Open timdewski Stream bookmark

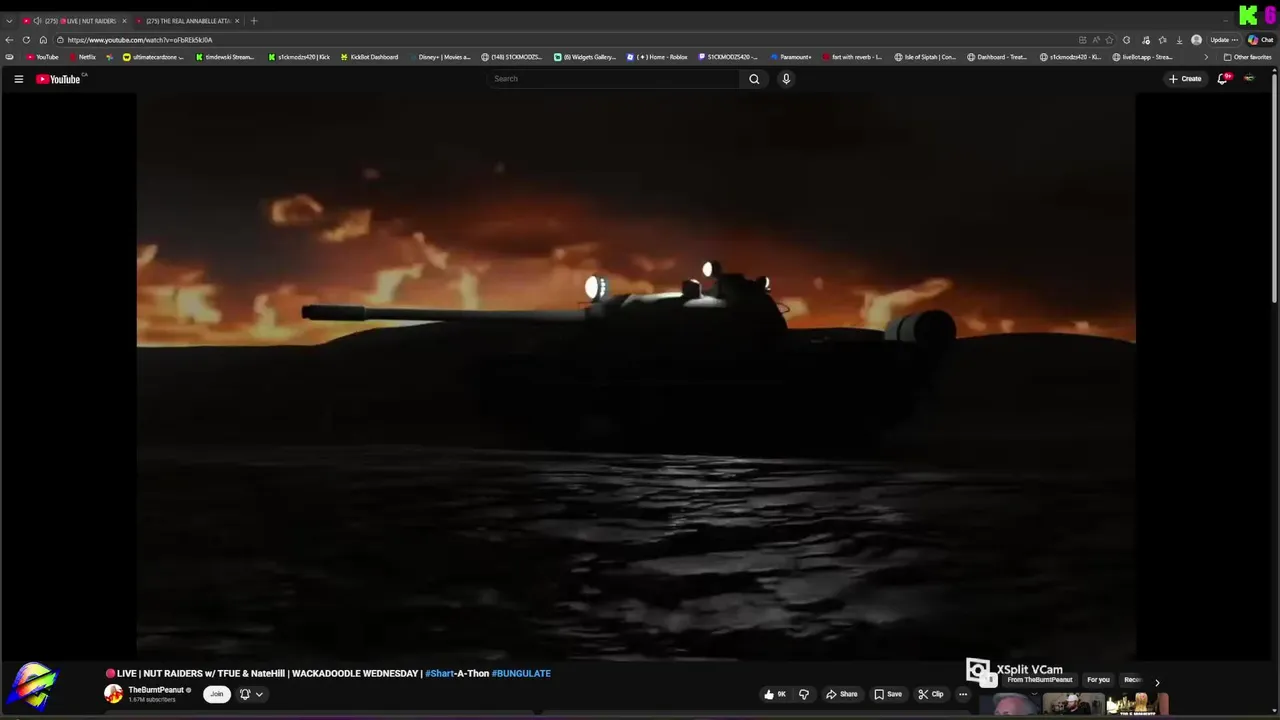(225, 57)
